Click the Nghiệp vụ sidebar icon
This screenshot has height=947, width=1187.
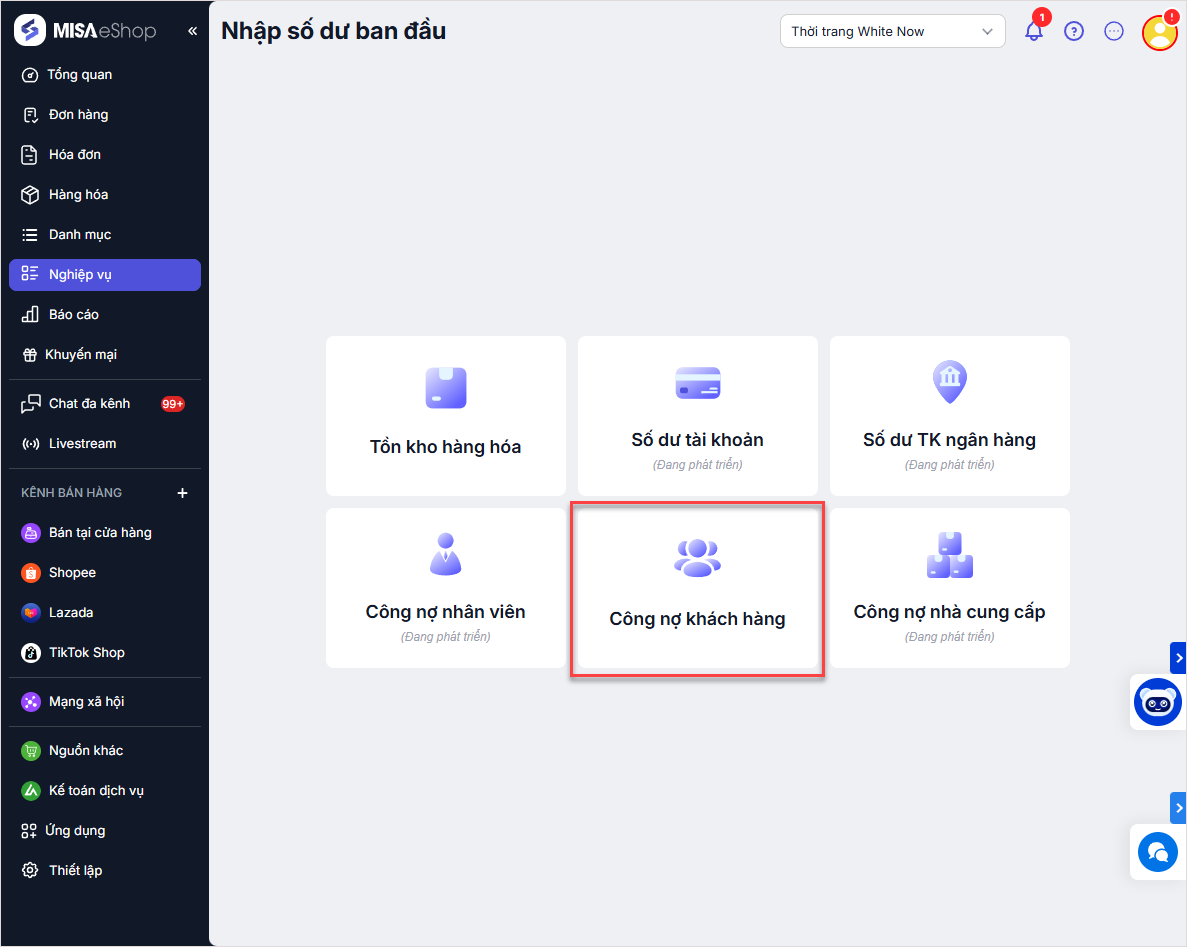click(30, 274)
